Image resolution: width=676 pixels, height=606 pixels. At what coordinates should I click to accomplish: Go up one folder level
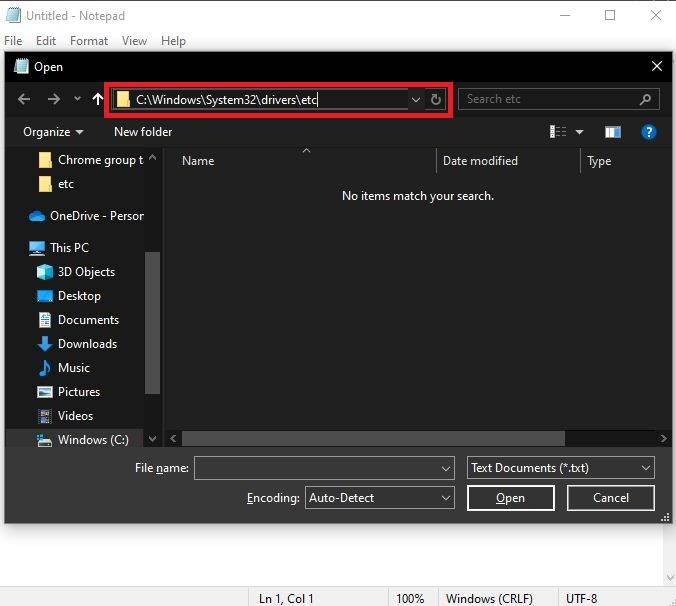[98, 100]
